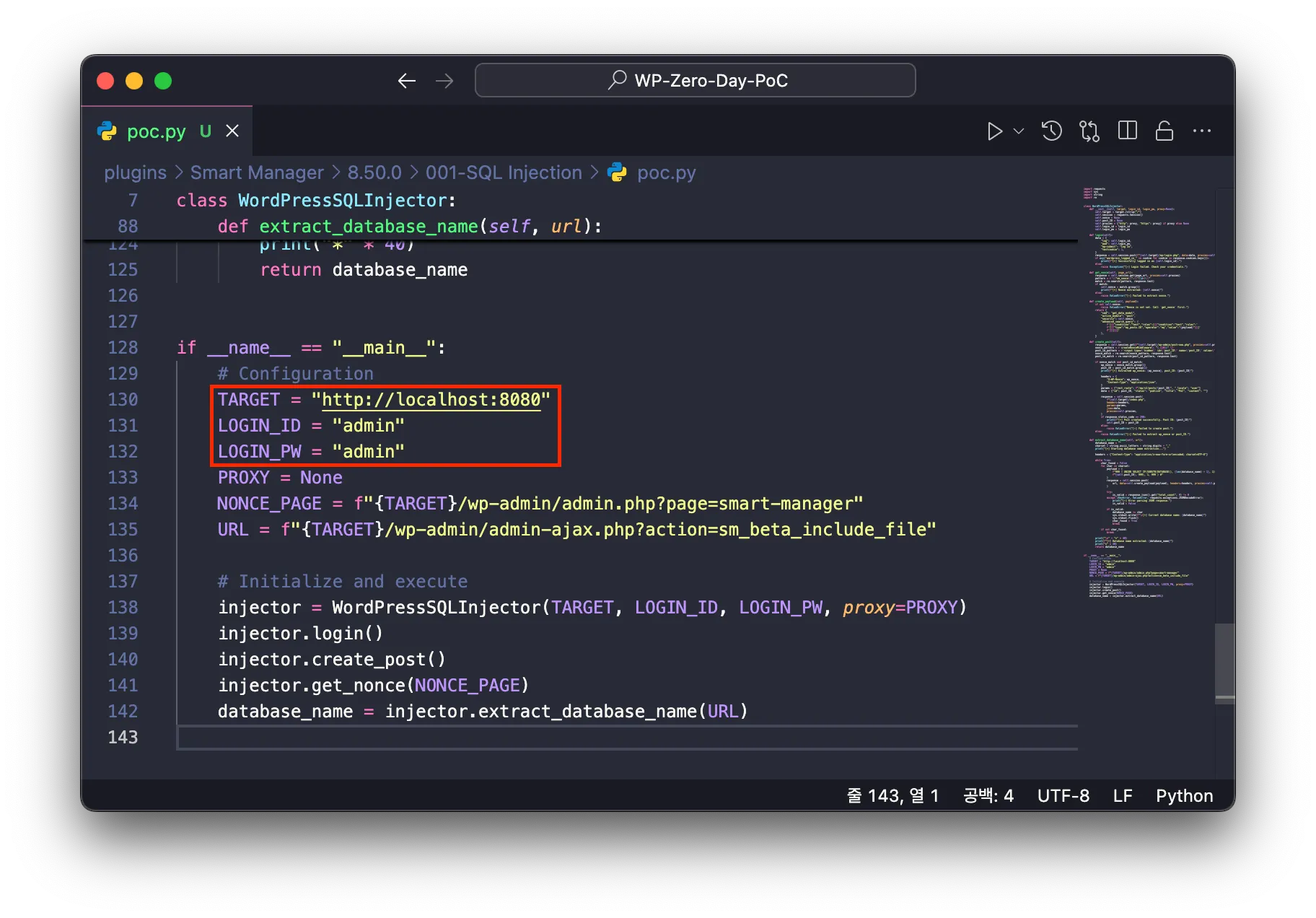Click the Python icon in breadcrumb
This screenshot has height=918, width=1316.
pos(618,173)
